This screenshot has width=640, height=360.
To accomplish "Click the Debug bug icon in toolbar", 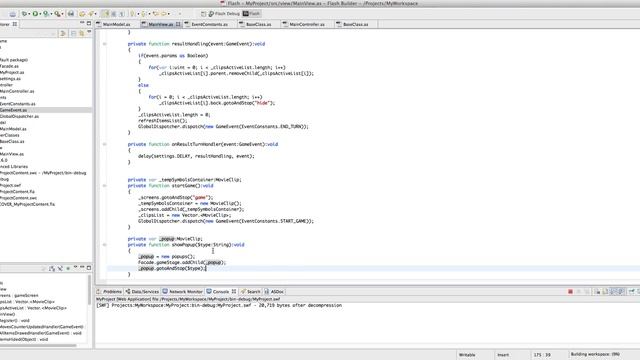I will [24, 14].
